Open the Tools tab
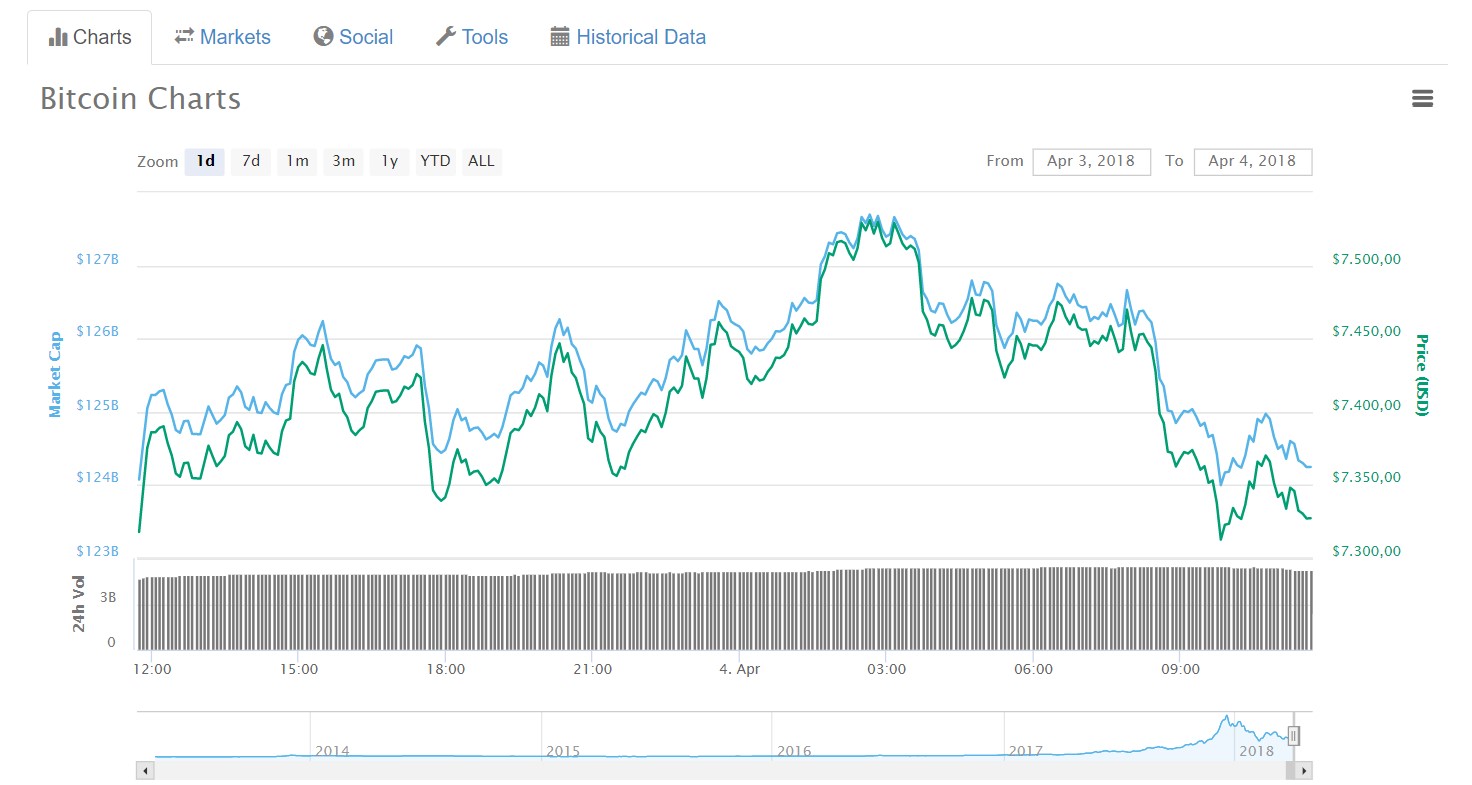1472x785 pixels. click(x=472, y=37)
